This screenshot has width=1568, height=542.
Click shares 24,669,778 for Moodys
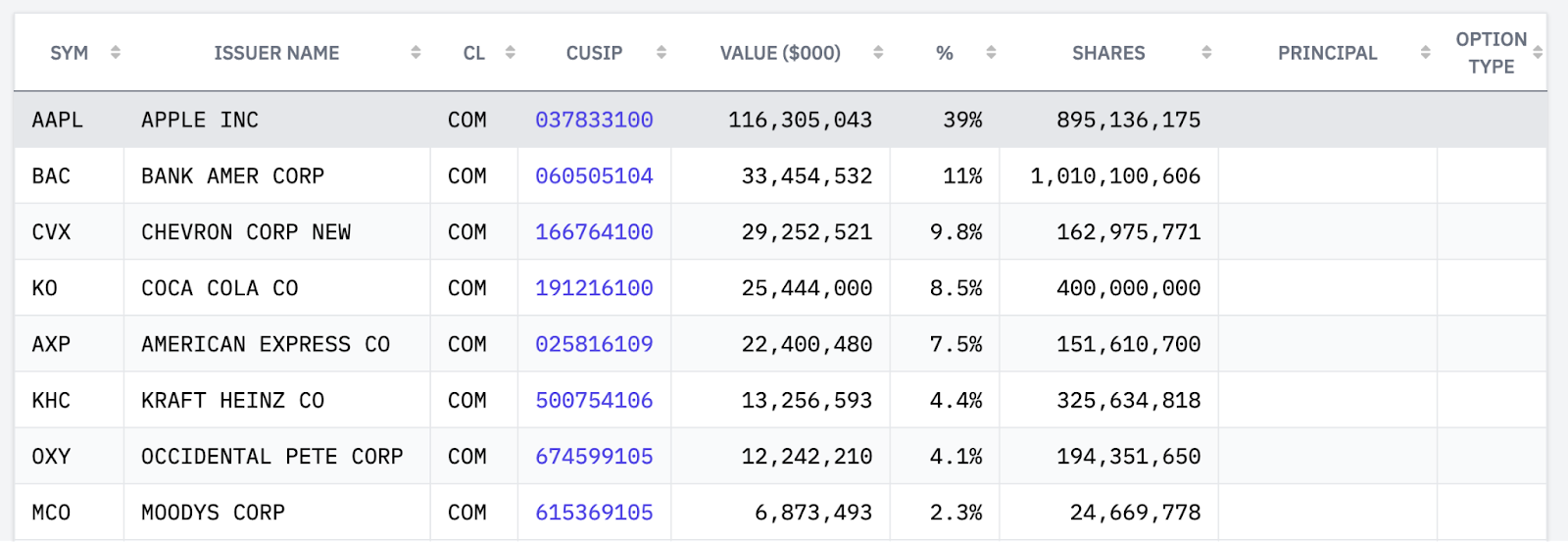tap(1135, 513)
